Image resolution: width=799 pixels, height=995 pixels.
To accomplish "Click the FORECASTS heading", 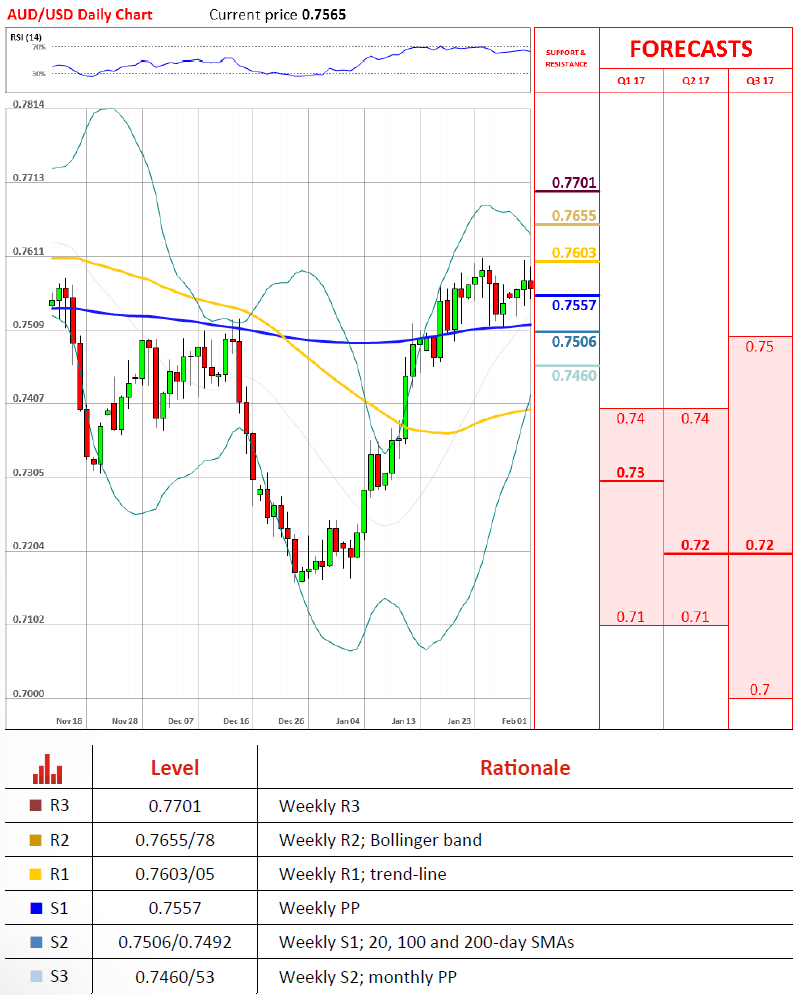I will coord(691,49).
